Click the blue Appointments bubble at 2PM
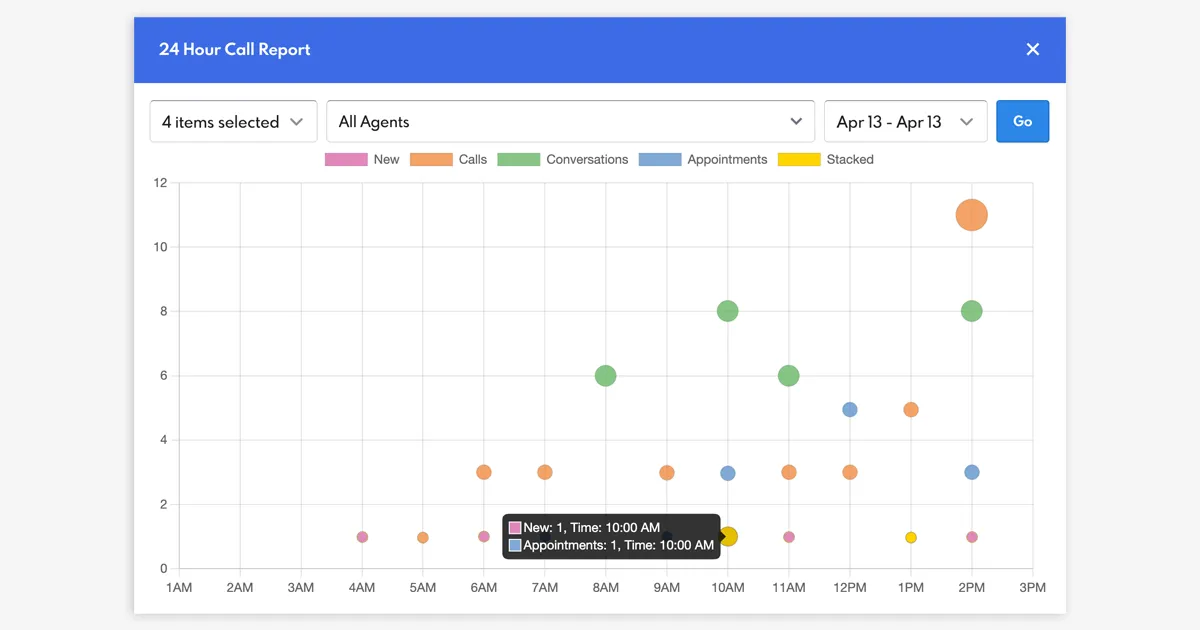Screen dimensions: 1200x630 972,472
